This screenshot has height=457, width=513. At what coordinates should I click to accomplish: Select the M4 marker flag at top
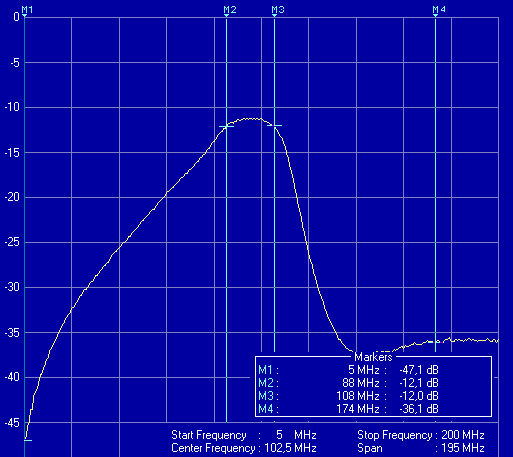point(439,10)
